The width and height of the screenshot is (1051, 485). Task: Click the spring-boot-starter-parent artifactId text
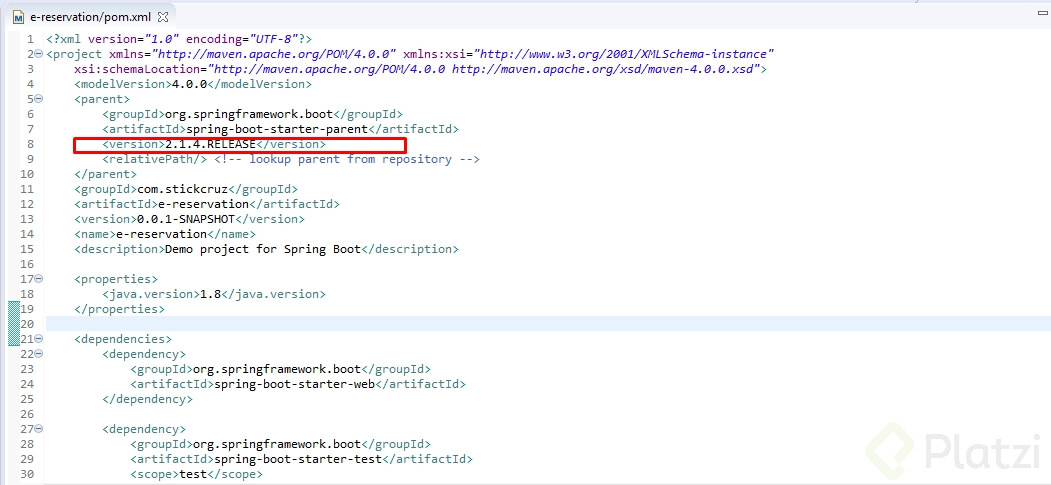(276, 129)
